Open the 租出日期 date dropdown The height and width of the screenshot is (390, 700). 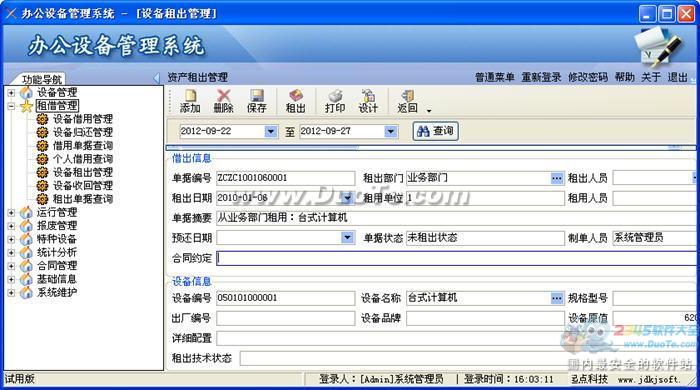coord(347,198)
